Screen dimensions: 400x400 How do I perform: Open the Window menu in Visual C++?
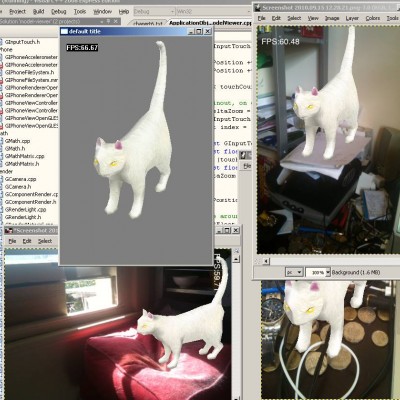point(102,12)
